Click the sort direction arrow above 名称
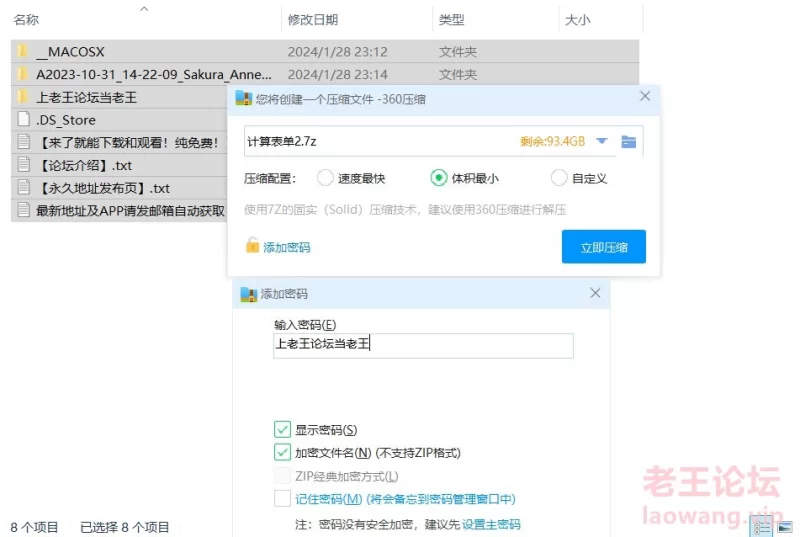The width and height of the screenshot is (800, 537). [144, 8]
